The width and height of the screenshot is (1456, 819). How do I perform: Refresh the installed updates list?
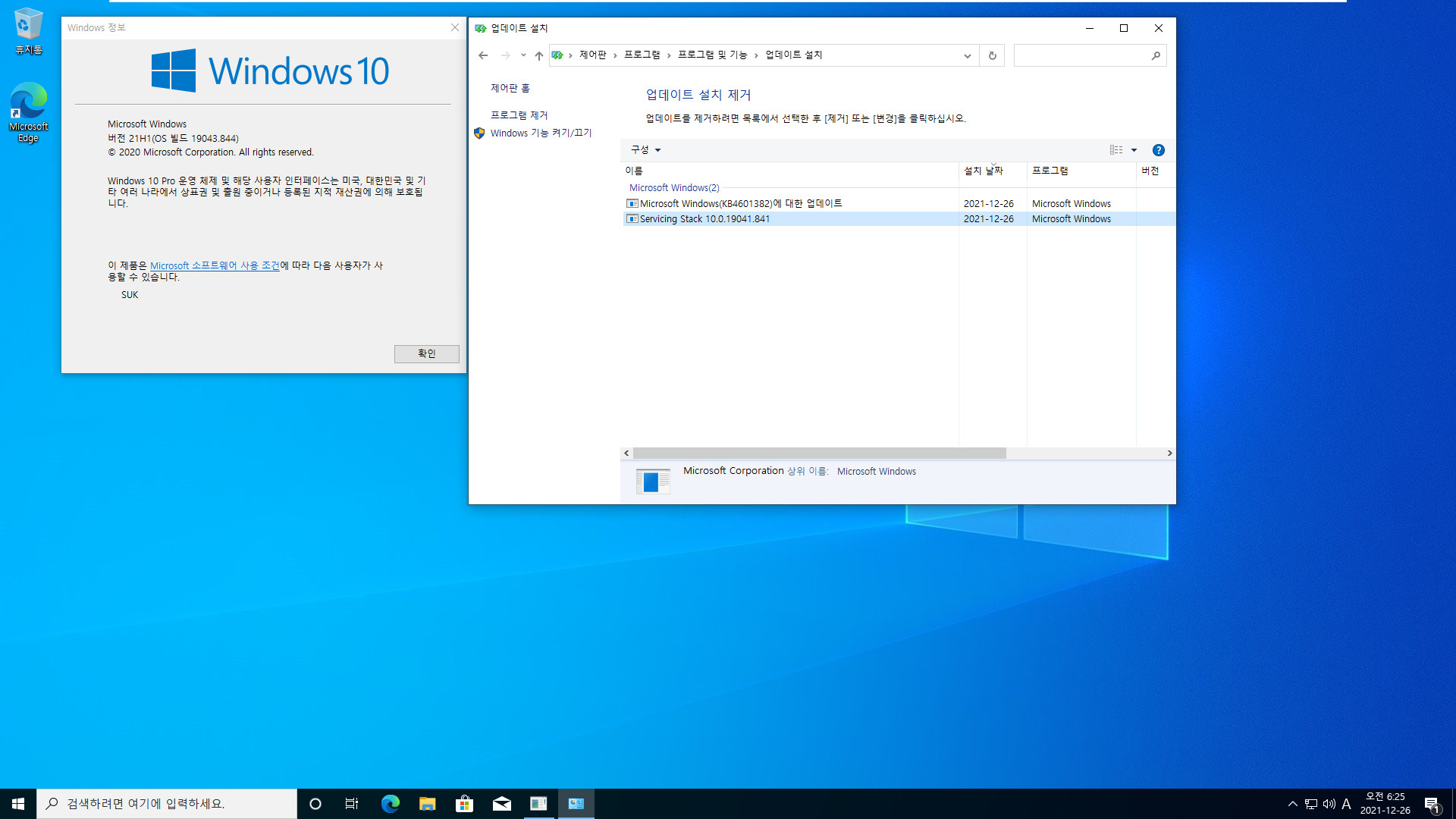tap(992, 55)
